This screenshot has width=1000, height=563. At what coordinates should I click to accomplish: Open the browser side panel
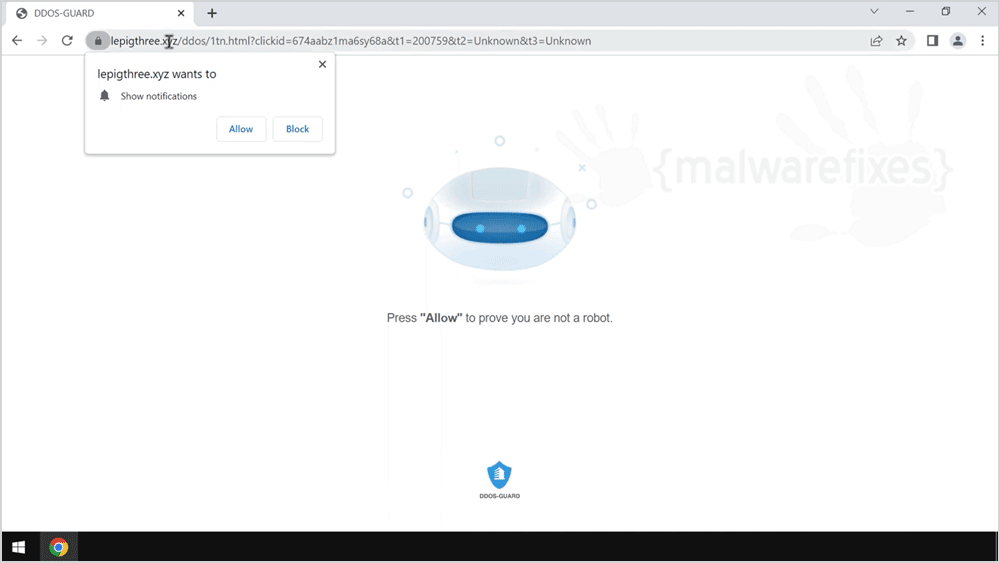tap(932, 41)
